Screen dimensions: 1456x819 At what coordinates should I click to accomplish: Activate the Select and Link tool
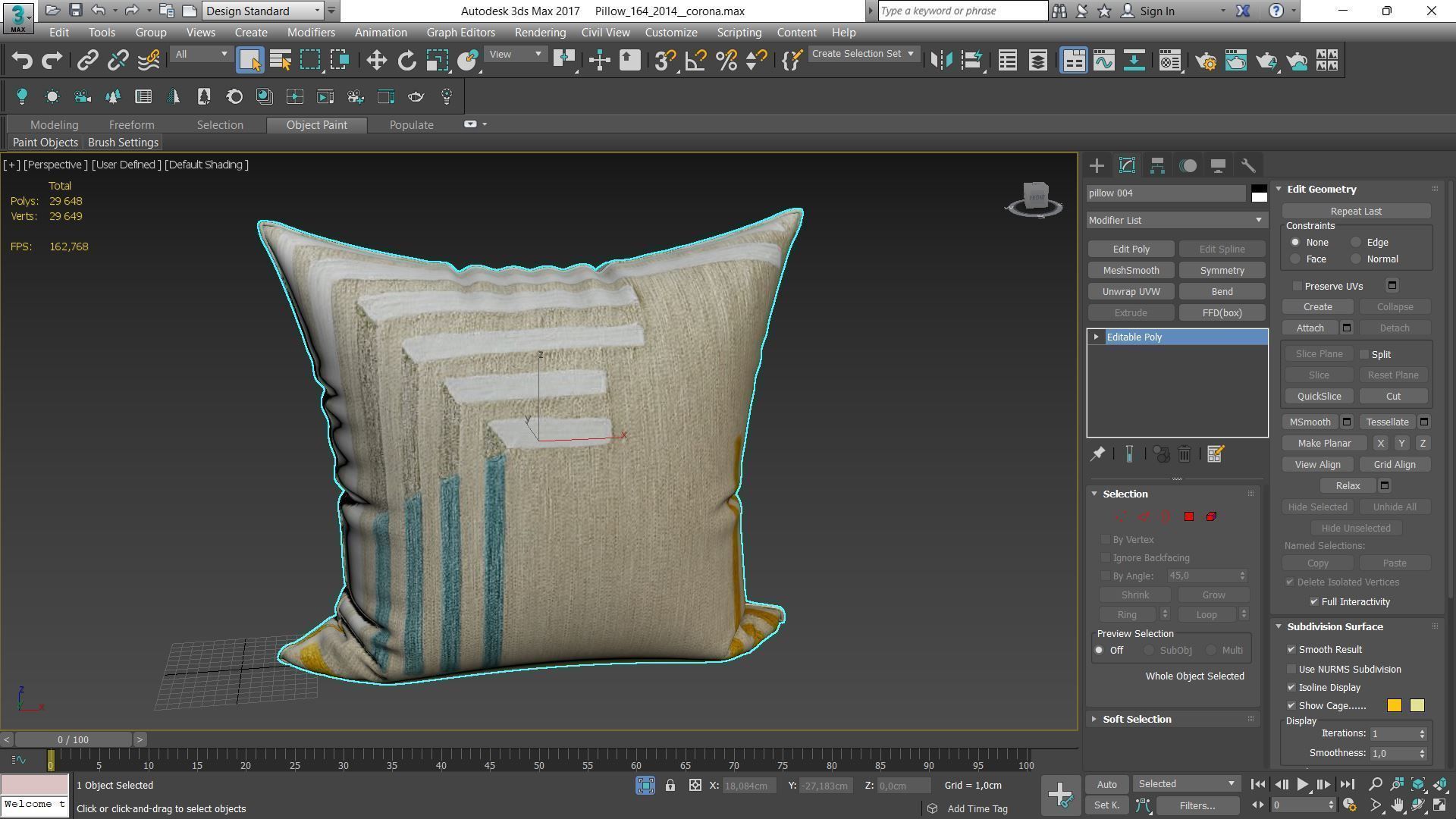(88, 61)
